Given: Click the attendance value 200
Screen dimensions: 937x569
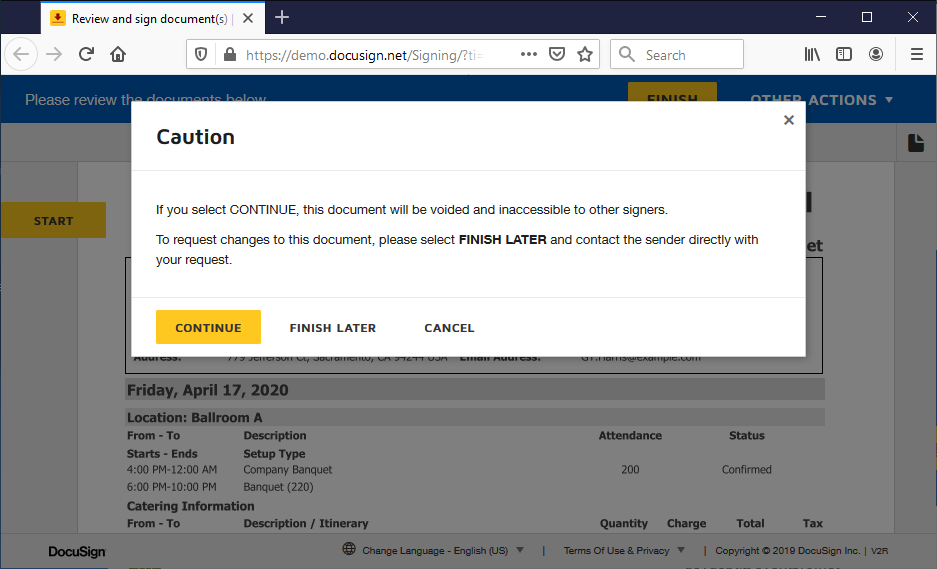Looking at the screenshot, I should [x=630, y=470].
